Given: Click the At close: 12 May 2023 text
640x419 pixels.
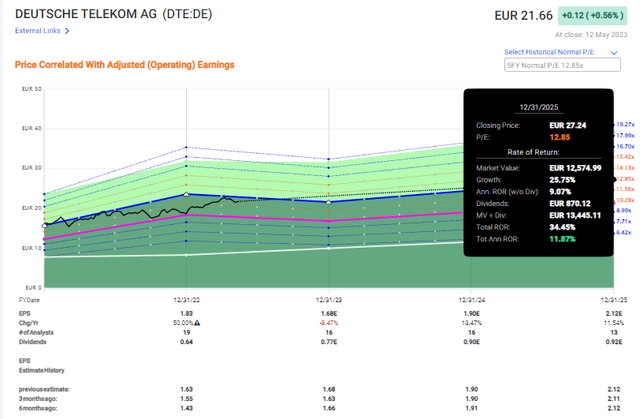Looking at the screenshot, I should 591,35.
